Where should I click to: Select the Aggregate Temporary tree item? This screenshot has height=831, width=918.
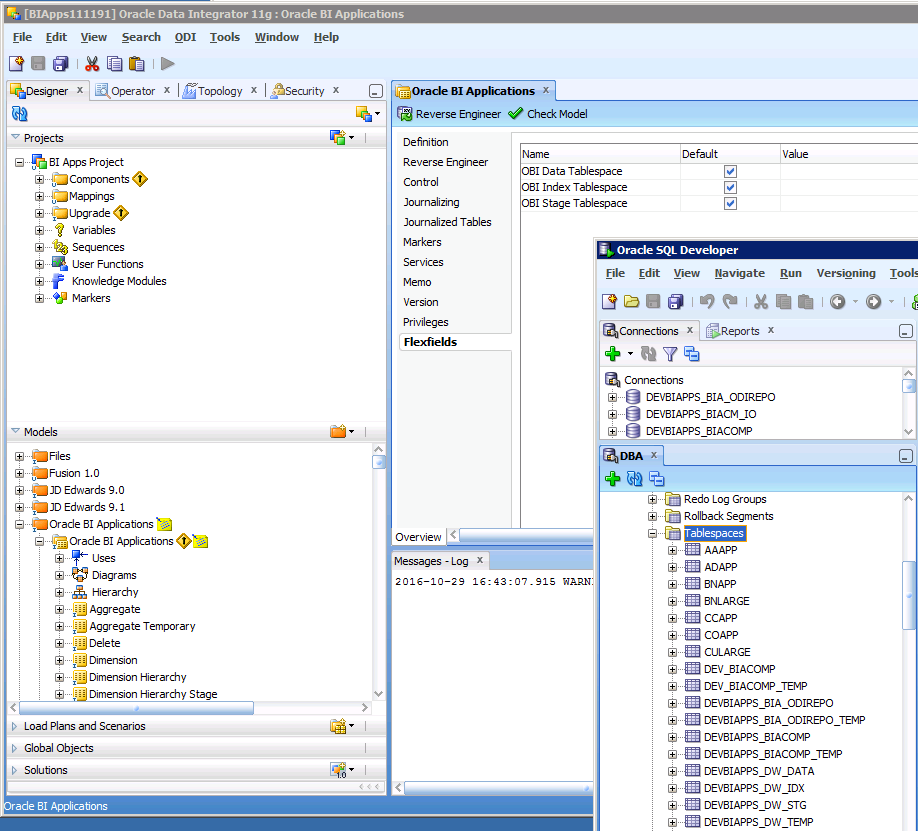tap(142, 626)
